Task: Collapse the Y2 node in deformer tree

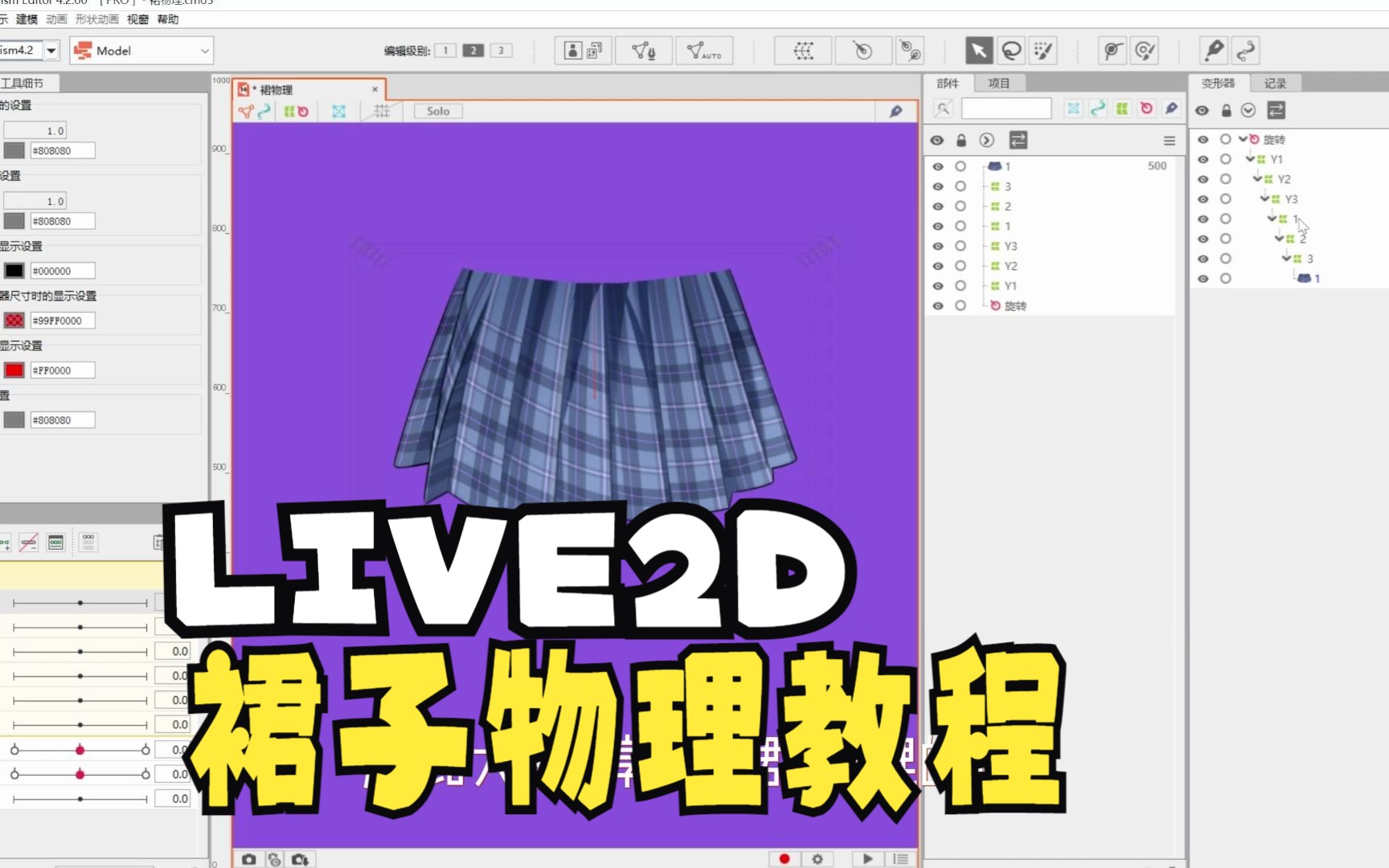Action: [x=1257, y=178]
